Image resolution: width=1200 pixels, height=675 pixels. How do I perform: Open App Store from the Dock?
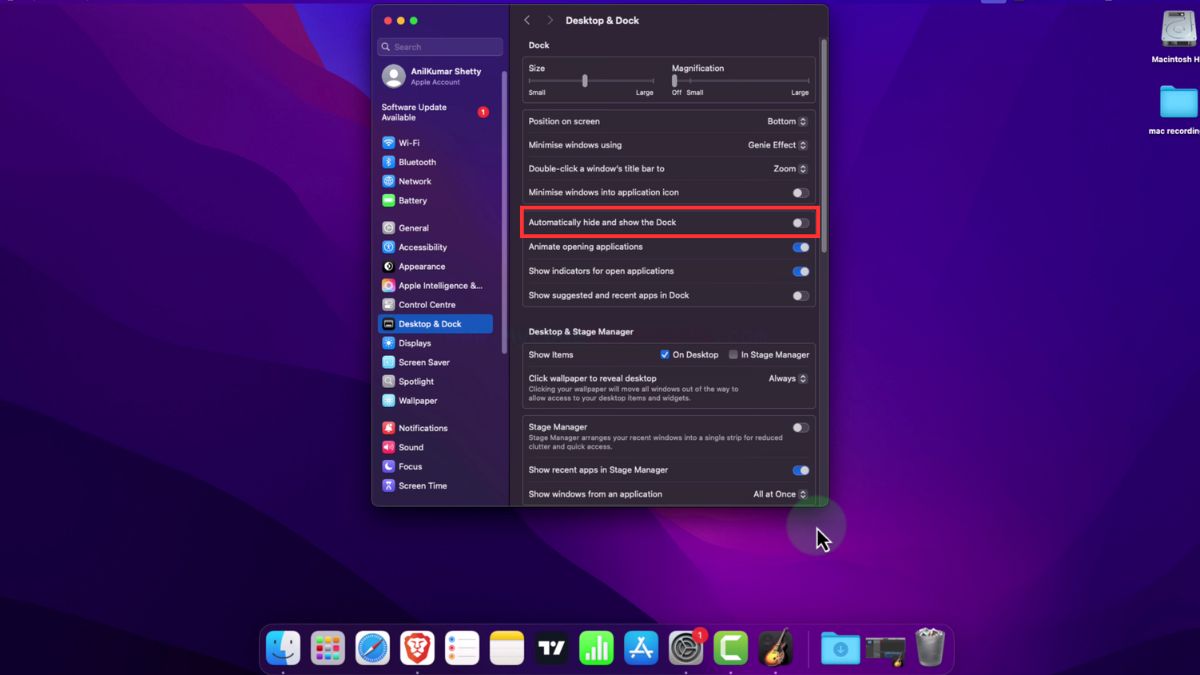[x=641, y=648]
